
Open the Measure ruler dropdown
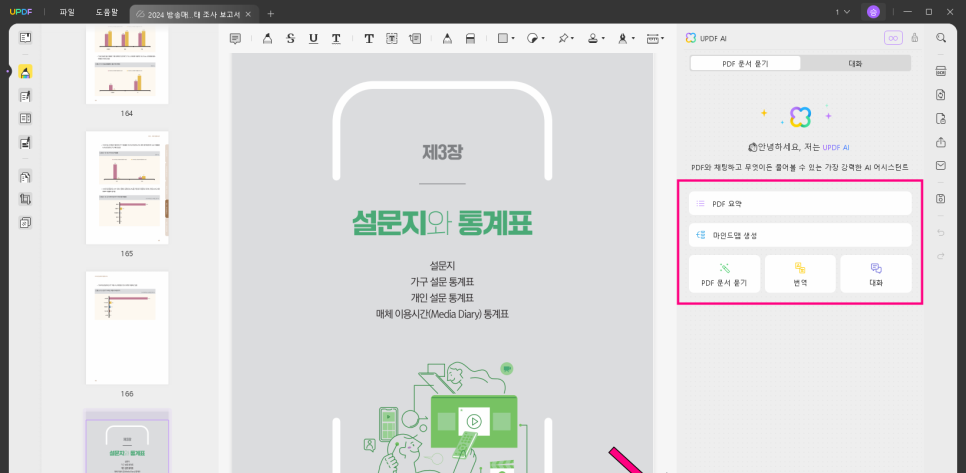(x=655, y=39)
